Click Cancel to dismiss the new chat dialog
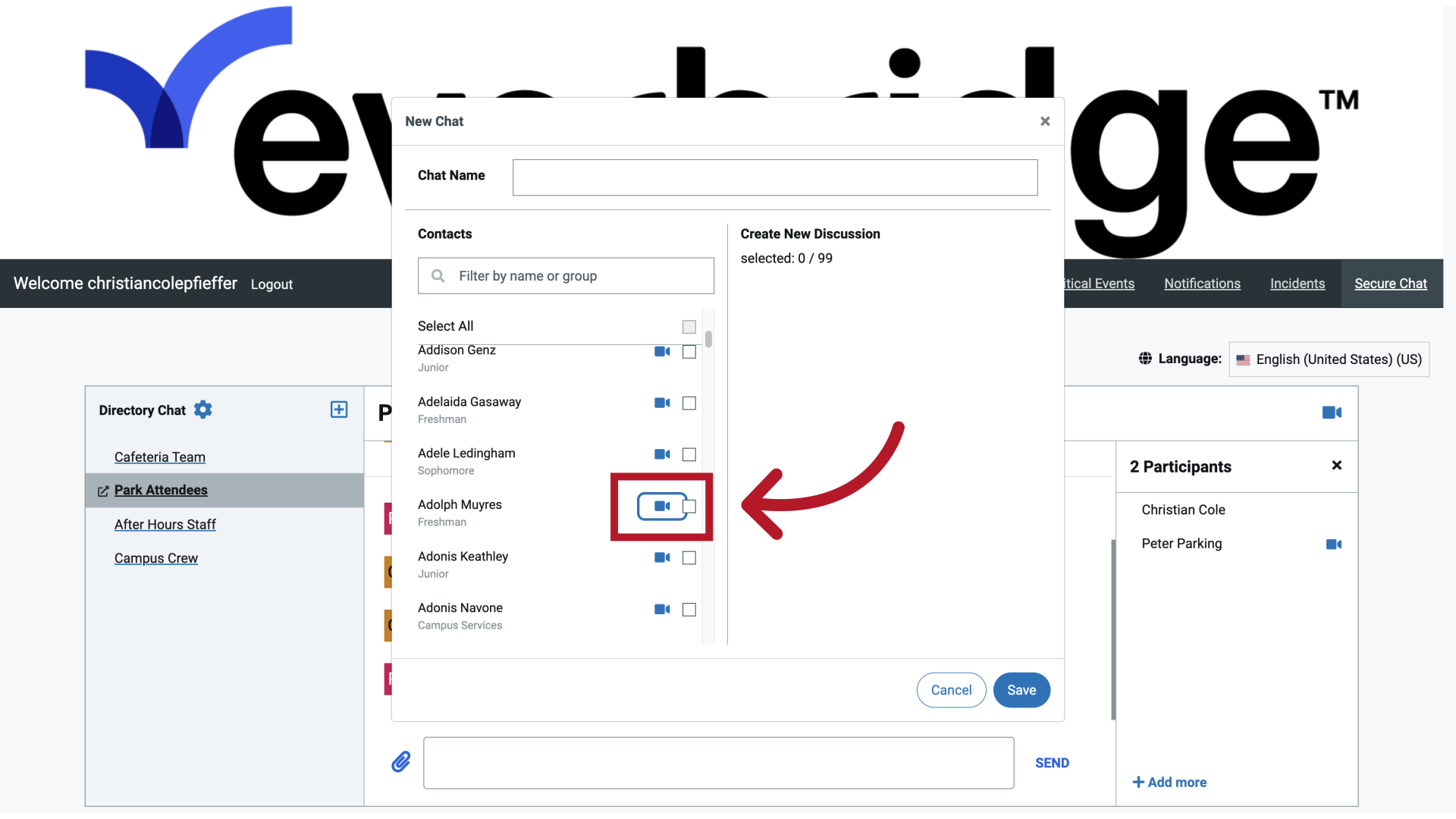 tap(951, 689)
